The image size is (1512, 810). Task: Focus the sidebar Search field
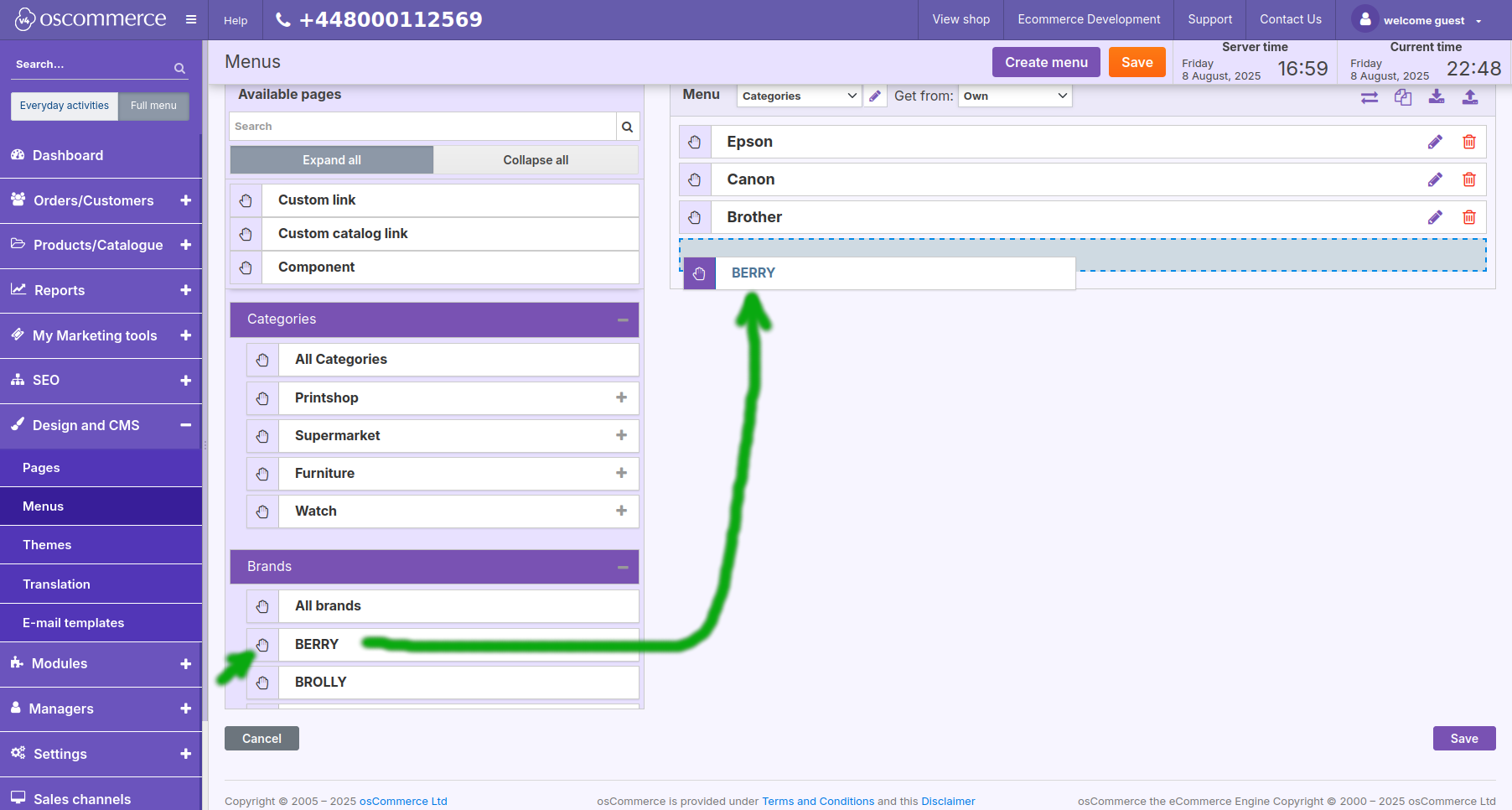click(91, 65)
